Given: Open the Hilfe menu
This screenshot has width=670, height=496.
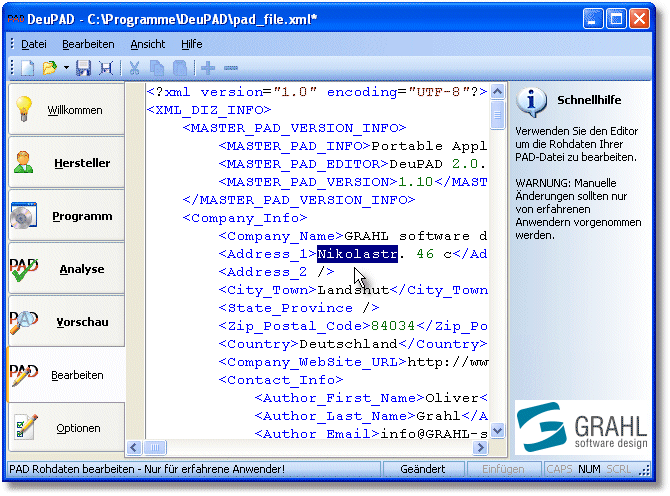Looking at the screenshot, I should (x=191, y=44).
